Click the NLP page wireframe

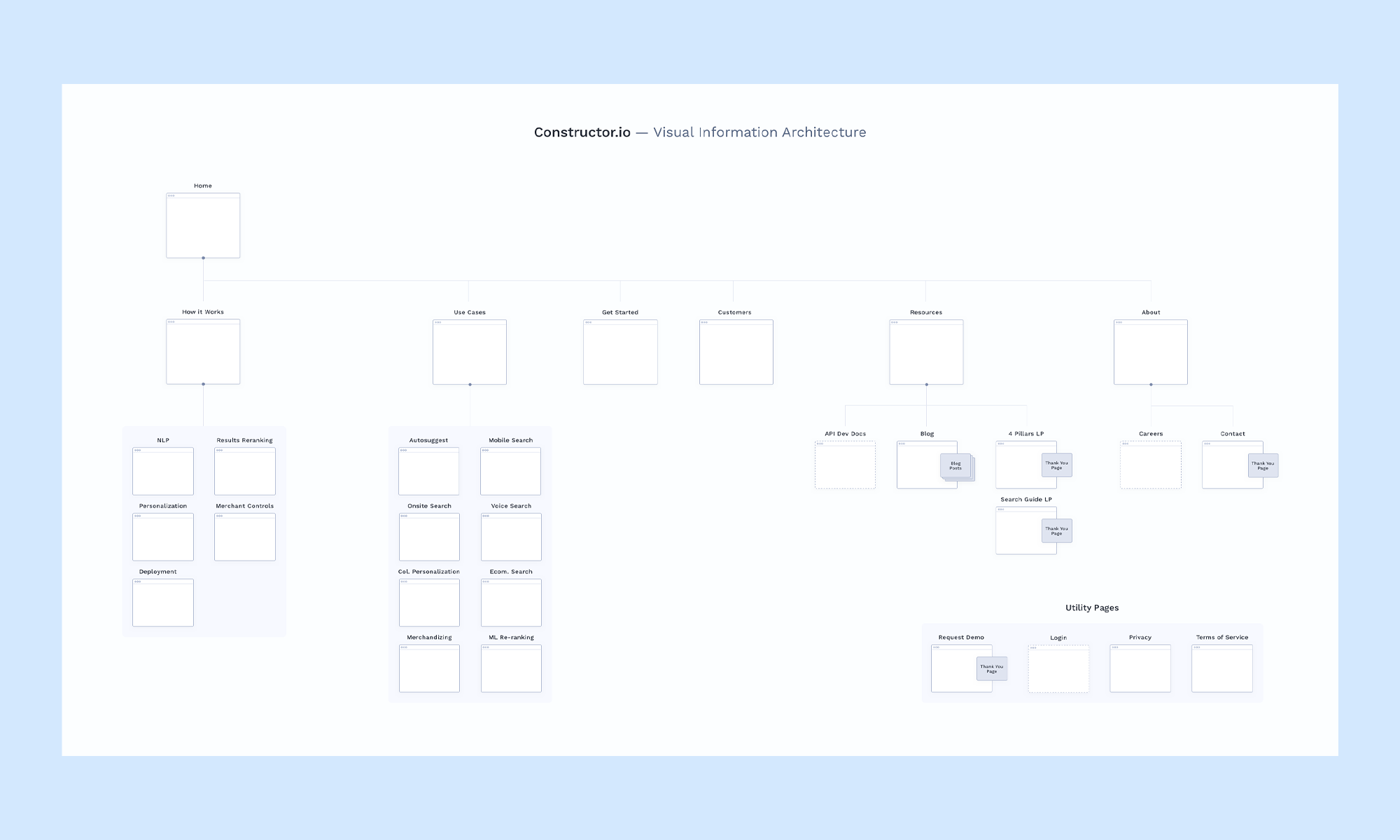(162, 471)
